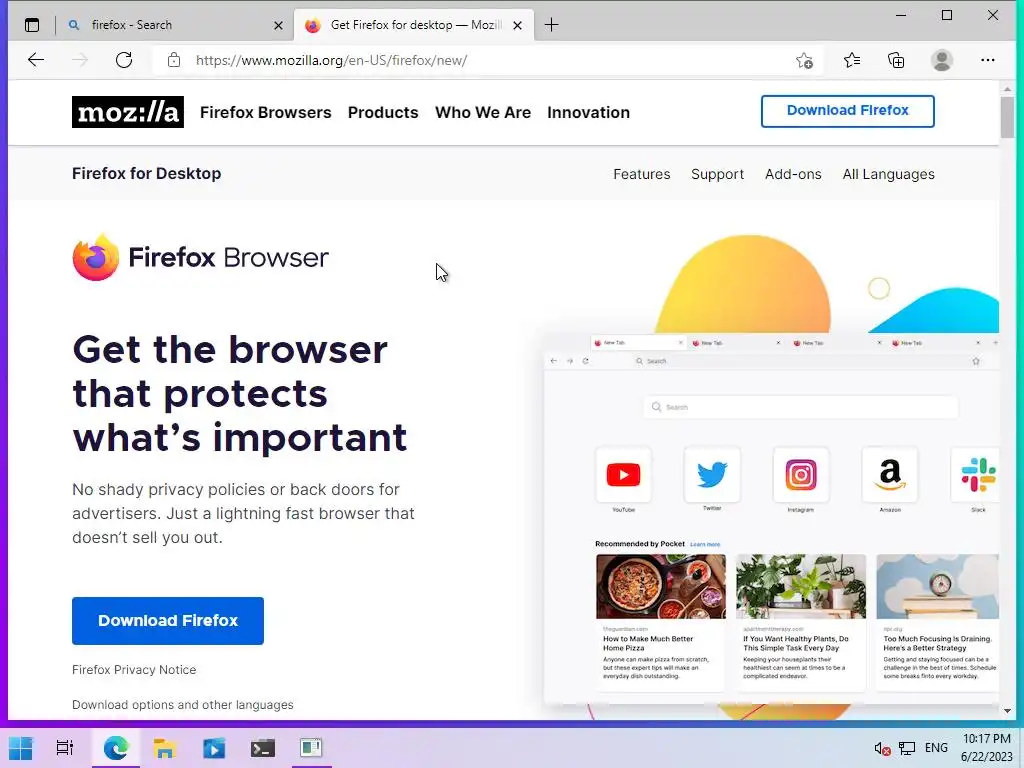Open the Firefox Browsers menu

pos(266,112)
